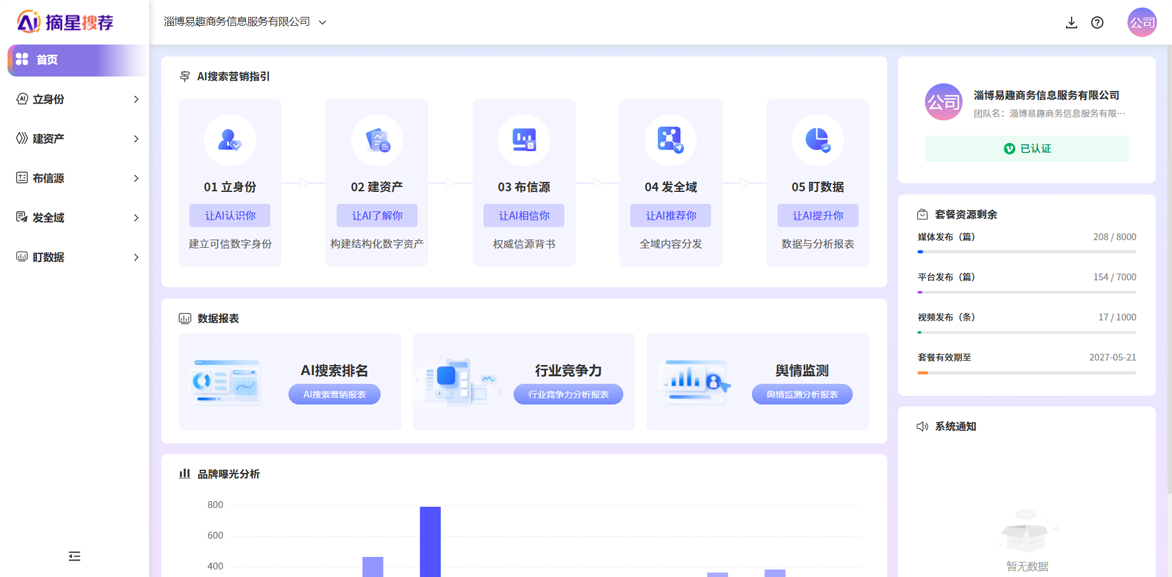Click the company profile card avatar

point(943,102)
